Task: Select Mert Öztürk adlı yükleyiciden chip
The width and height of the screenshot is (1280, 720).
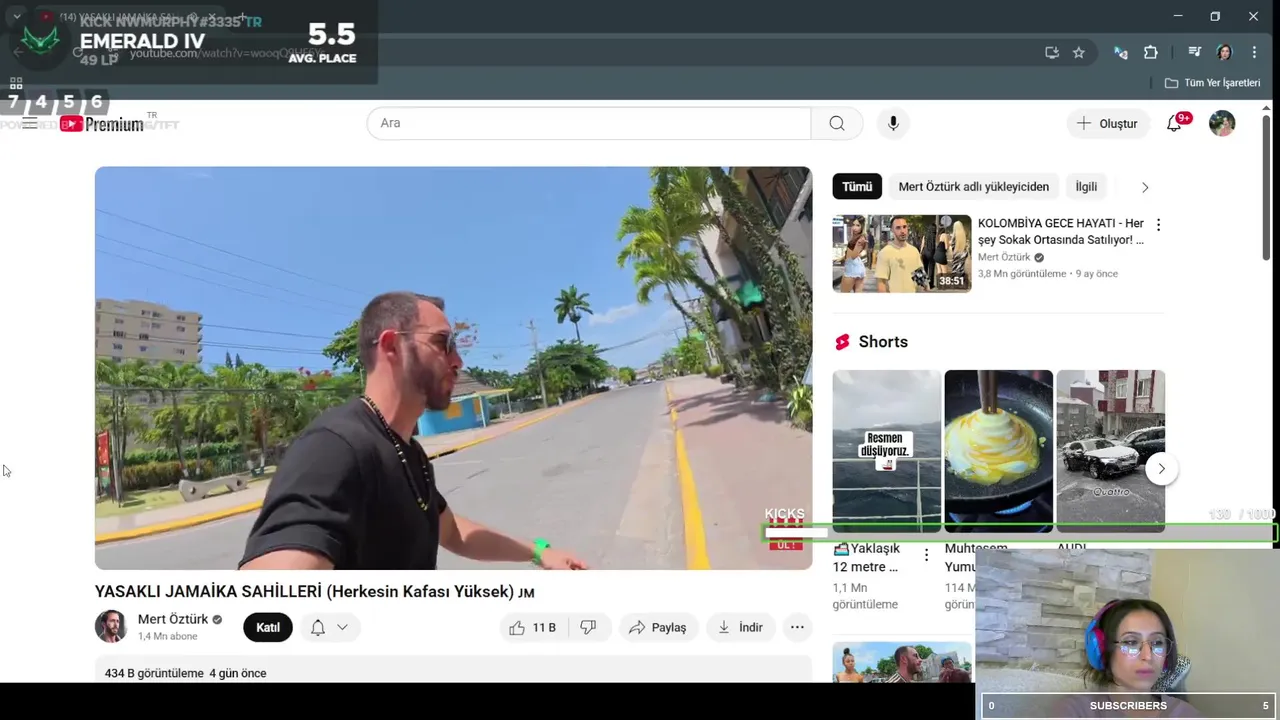Action: pos(974,187)
